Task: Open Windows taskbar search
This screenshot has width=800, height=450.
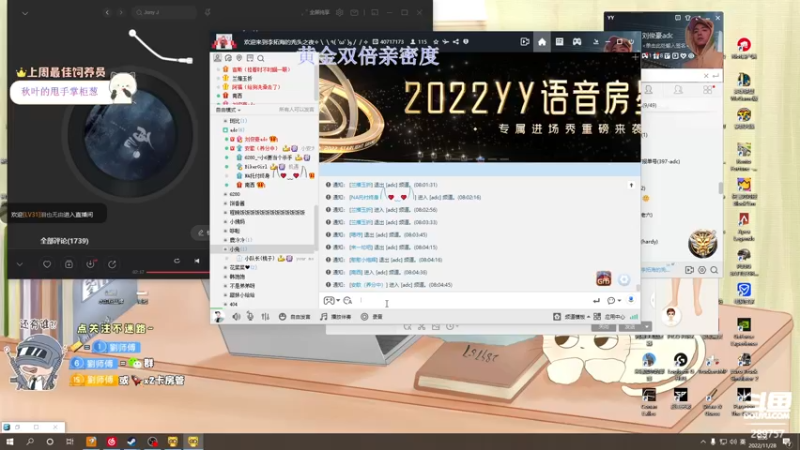Action: click(x=30, y=442)
